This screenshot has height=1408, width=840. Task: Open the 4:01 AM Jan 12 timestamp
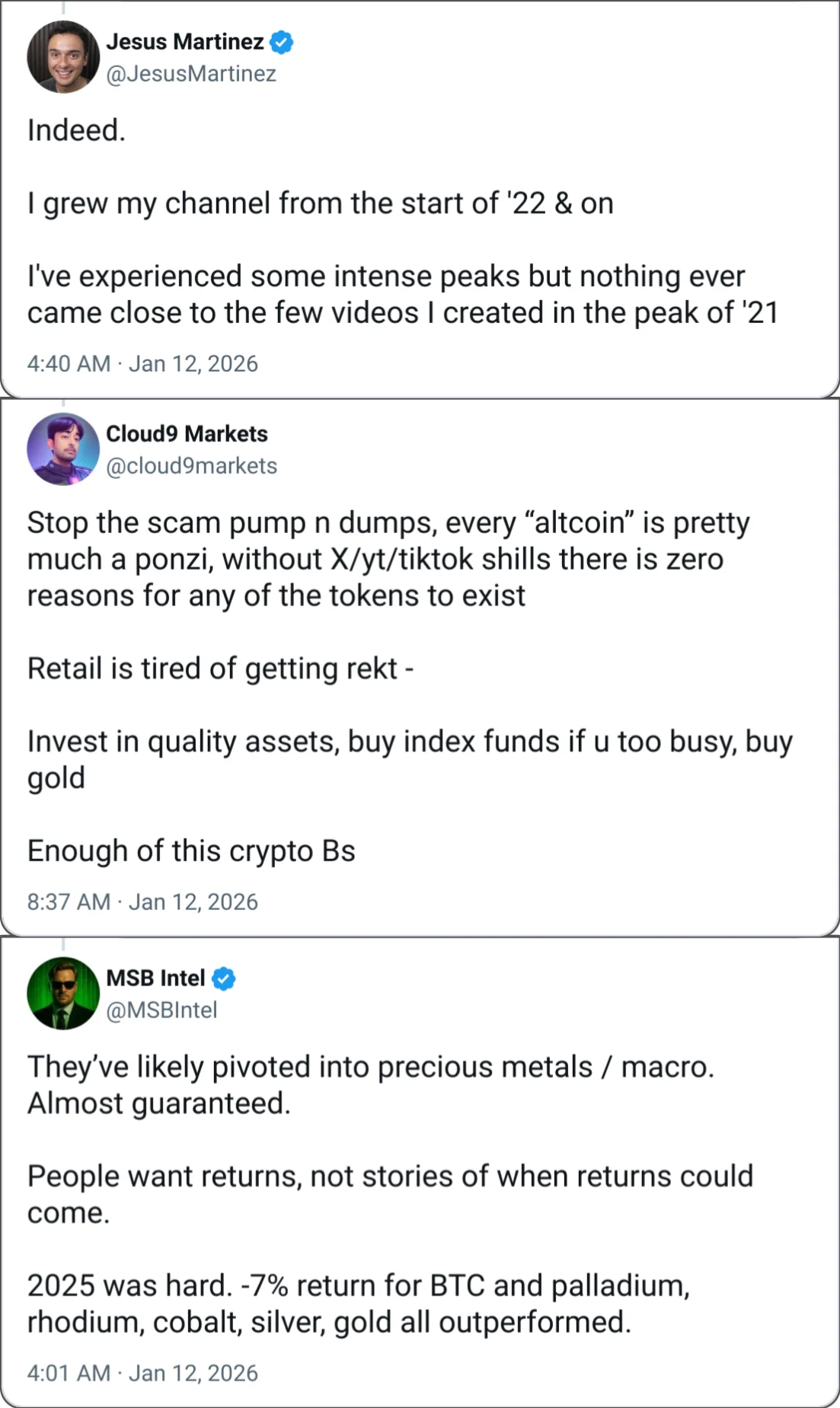(142, 1373)
